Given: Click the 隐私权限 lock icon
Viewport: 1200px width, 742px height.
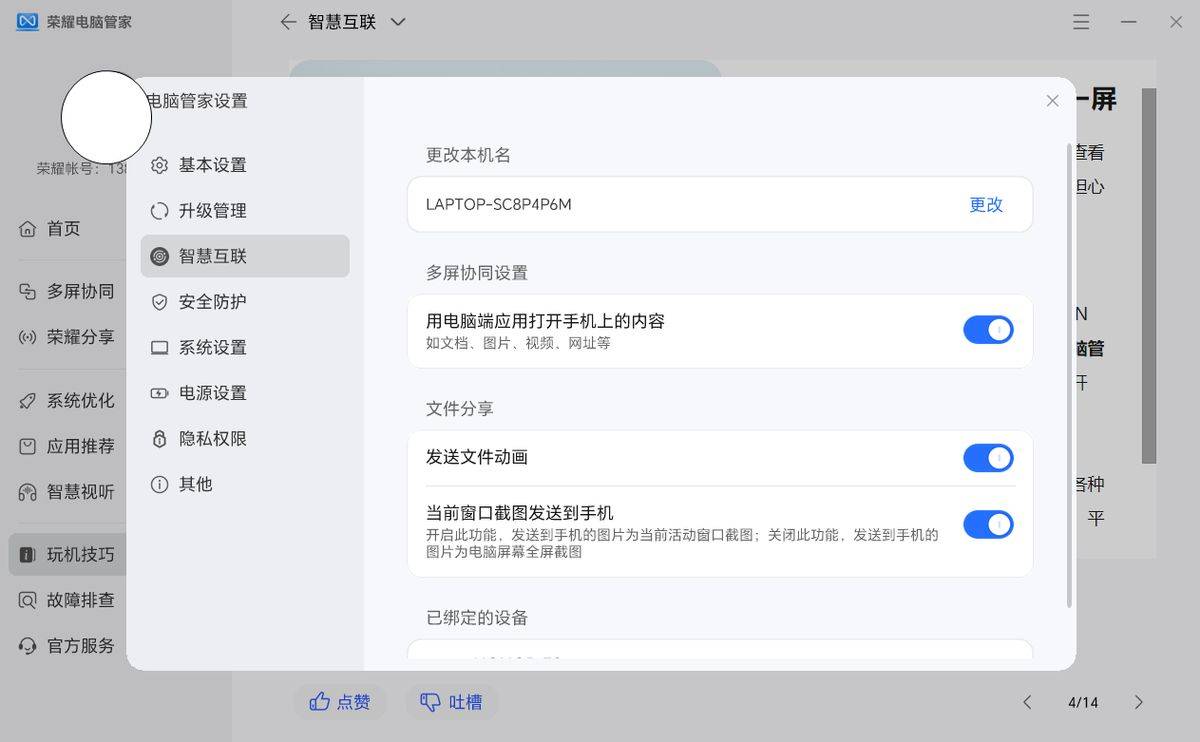Looking at the screenshot, I should pos(159,439).
